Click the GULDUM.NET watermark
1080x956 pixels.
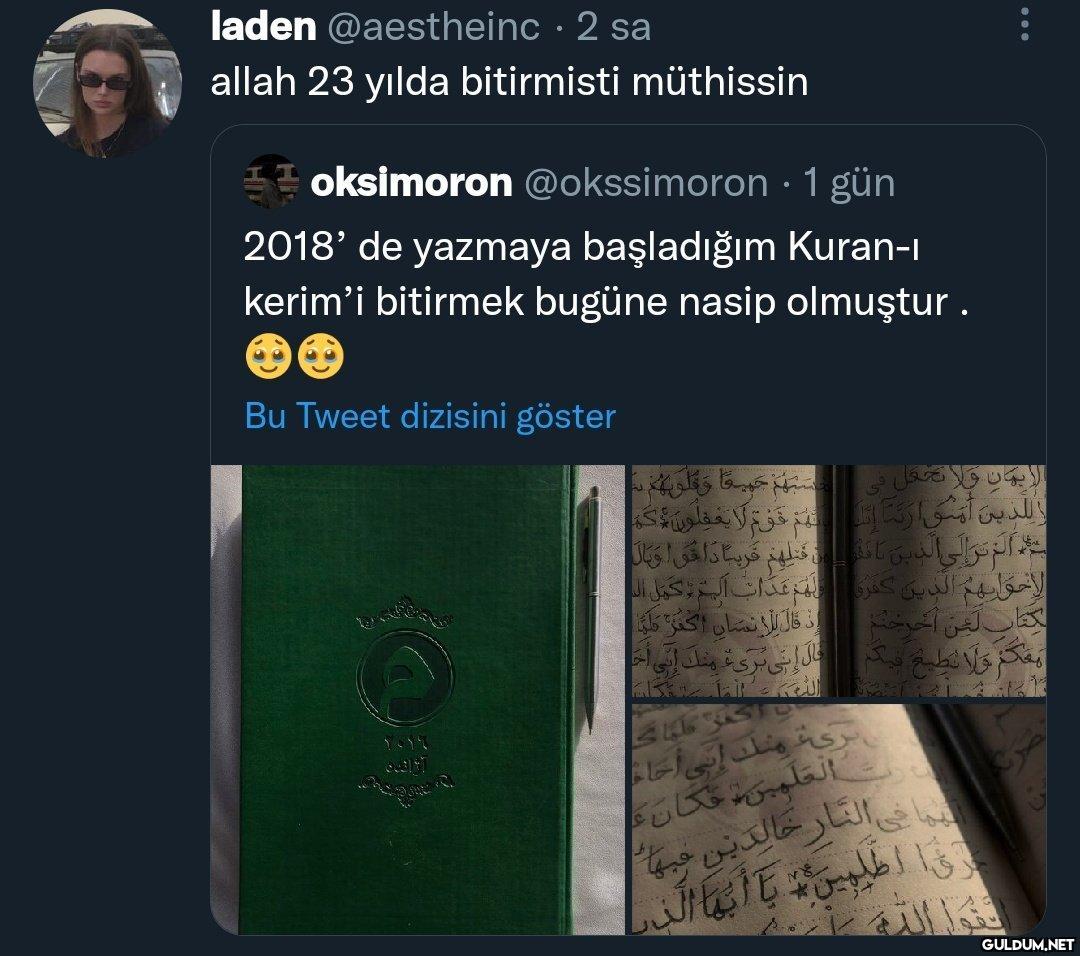point(1028,944)
